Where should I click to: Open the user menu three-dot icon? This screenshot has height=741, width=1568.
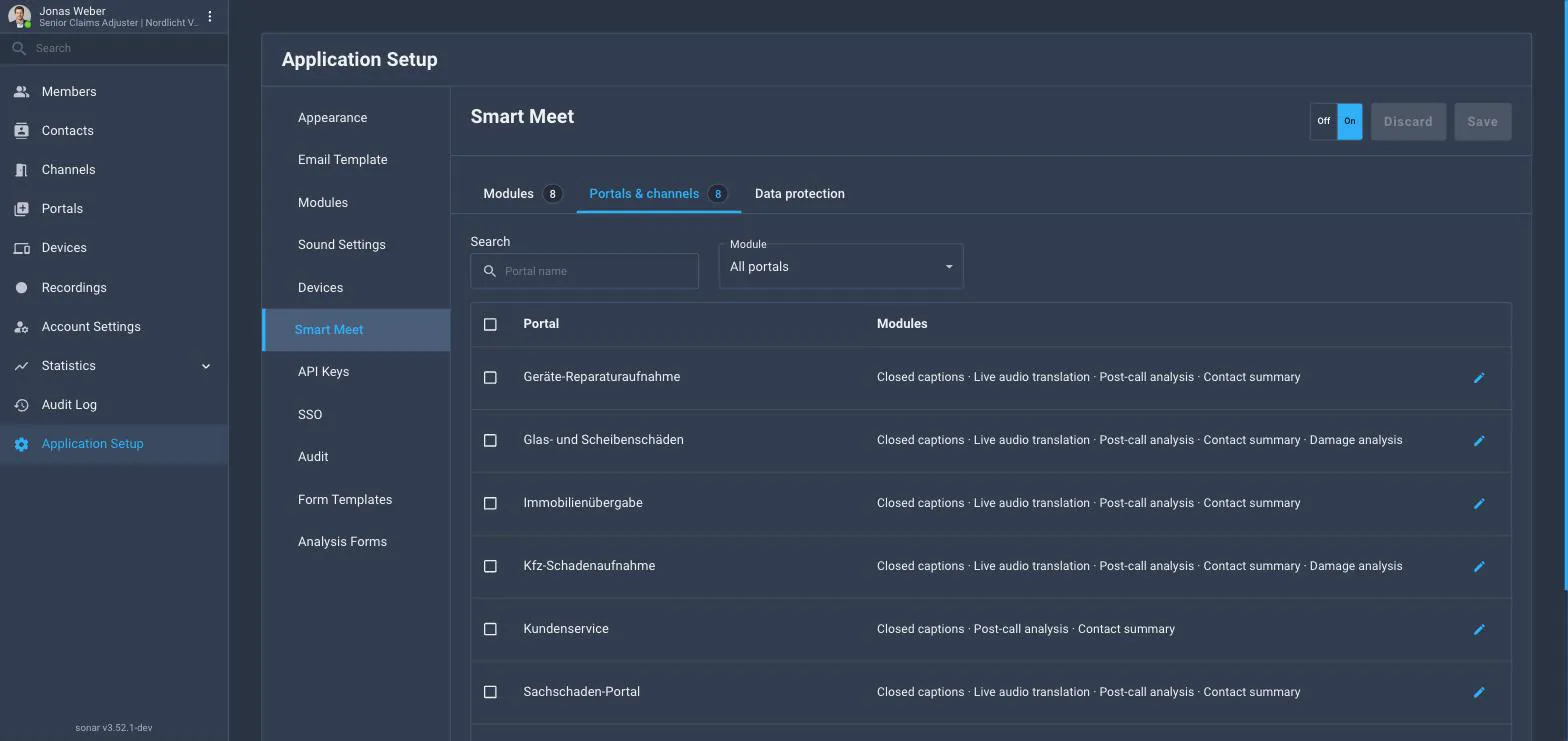coord(210,17)
